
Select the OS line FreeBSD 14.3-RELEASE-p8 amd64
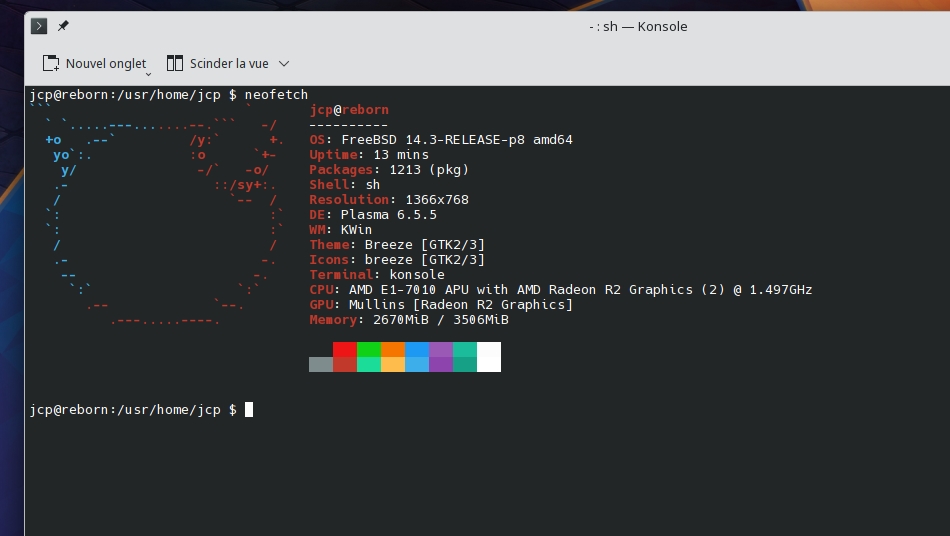(x=441, y=139)
